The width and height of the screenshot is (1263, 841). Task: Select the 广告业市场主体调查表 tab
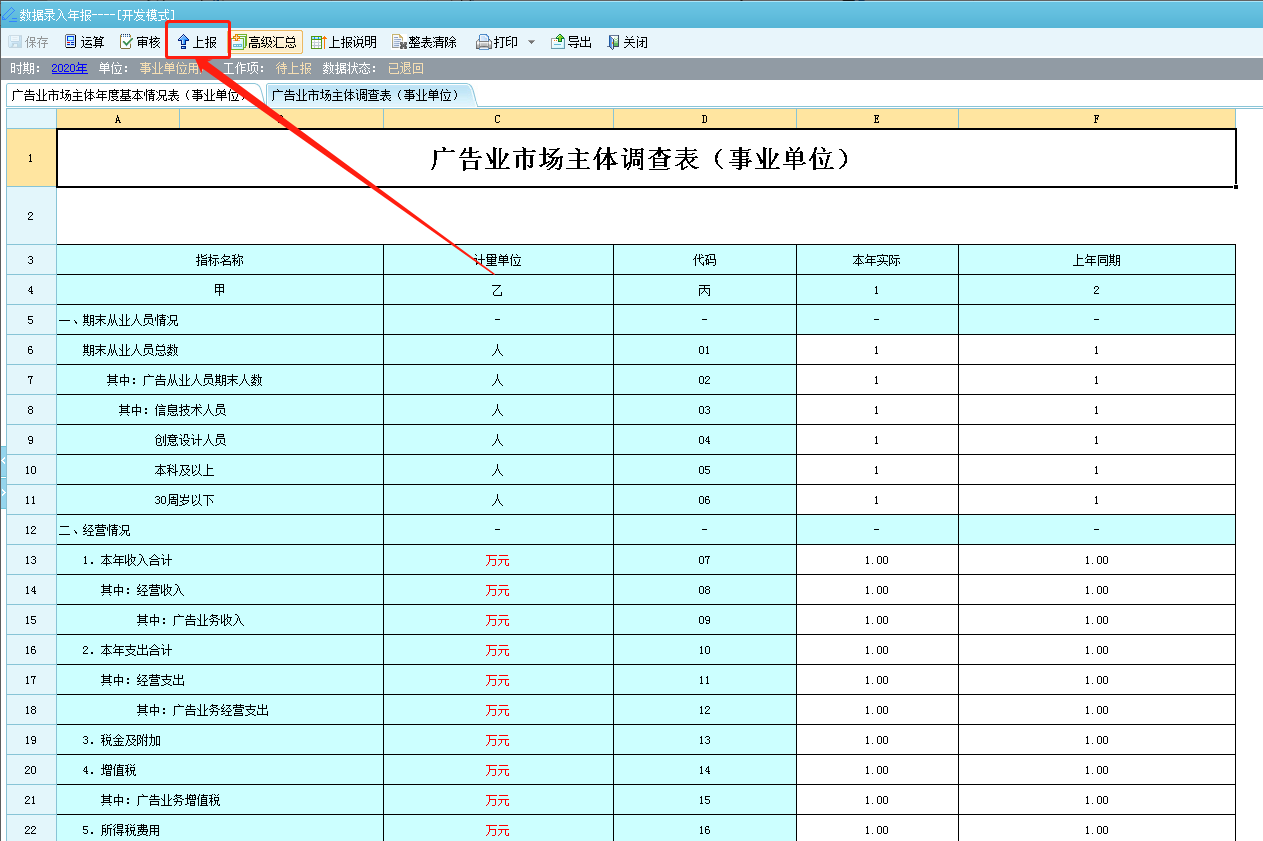pos(366,95)
